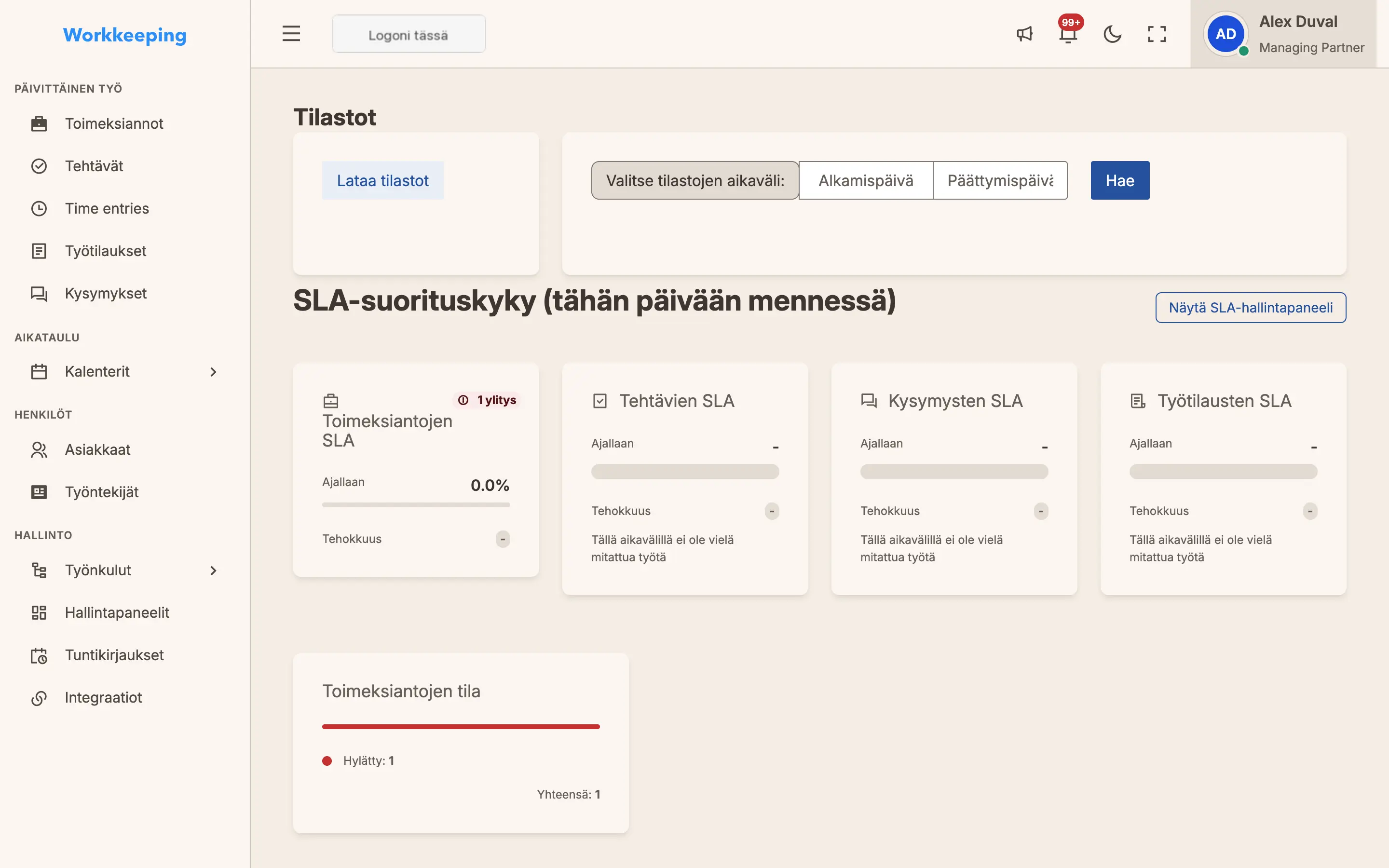Click the Päättymispäivä end date field
The height and width of the screenshot is (868, 1389).
point(1000,180)
